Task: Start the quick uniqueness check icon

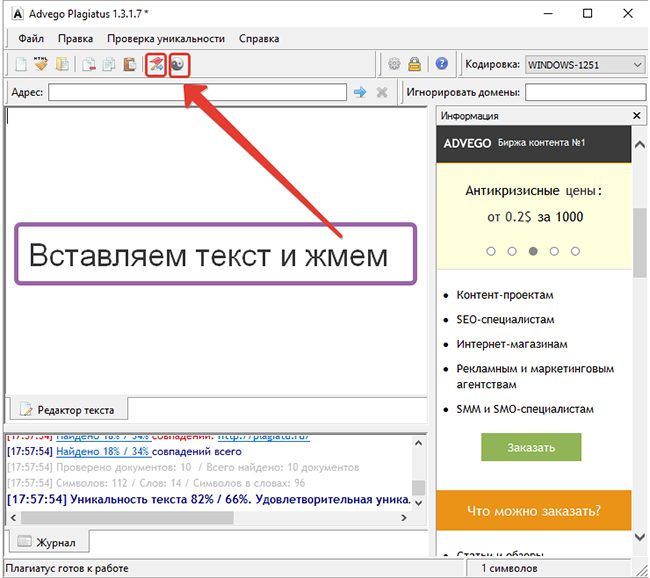Action: [155, 65]
